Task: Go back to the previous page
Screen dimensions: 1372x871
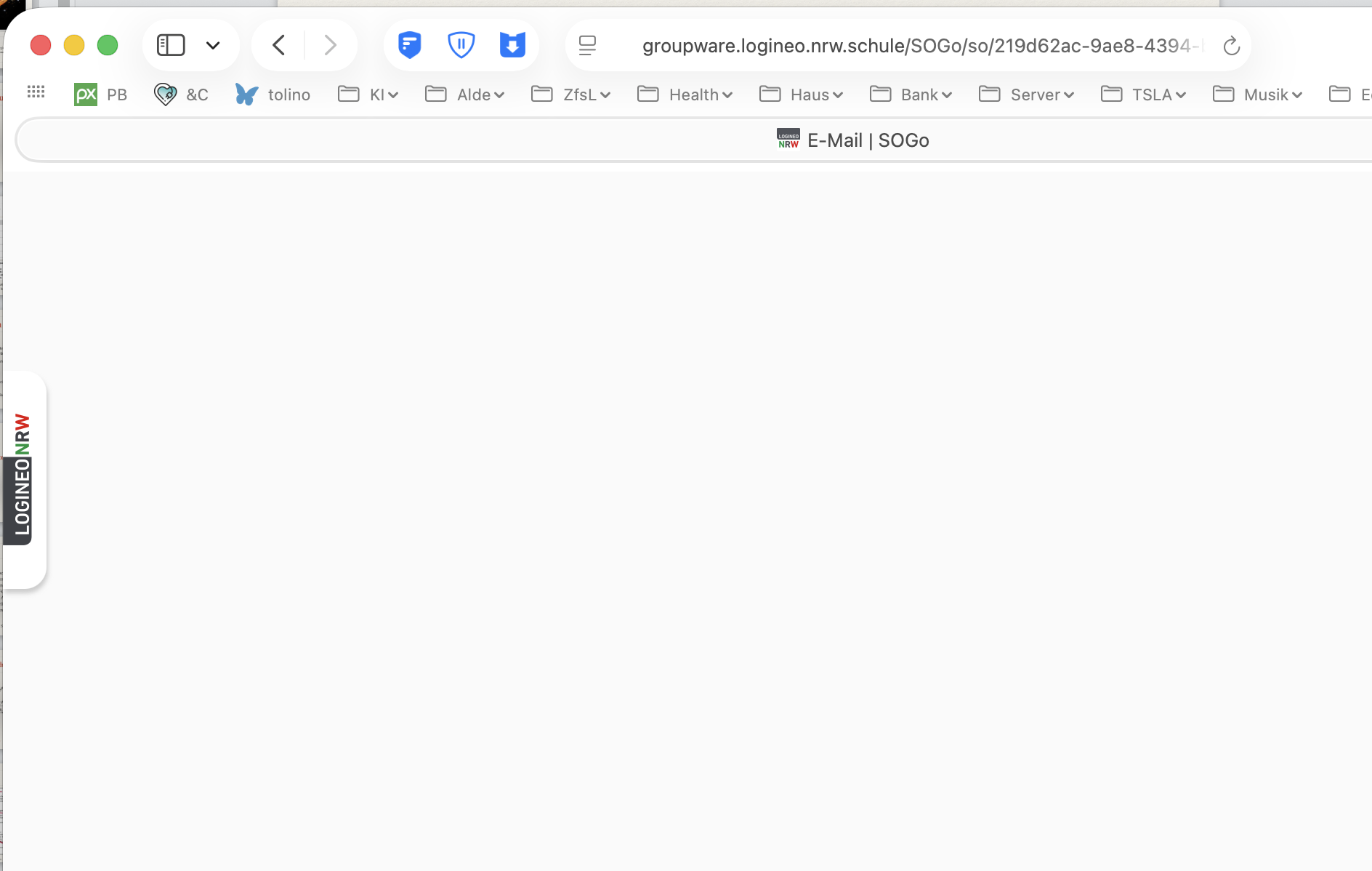Action: 279,45
